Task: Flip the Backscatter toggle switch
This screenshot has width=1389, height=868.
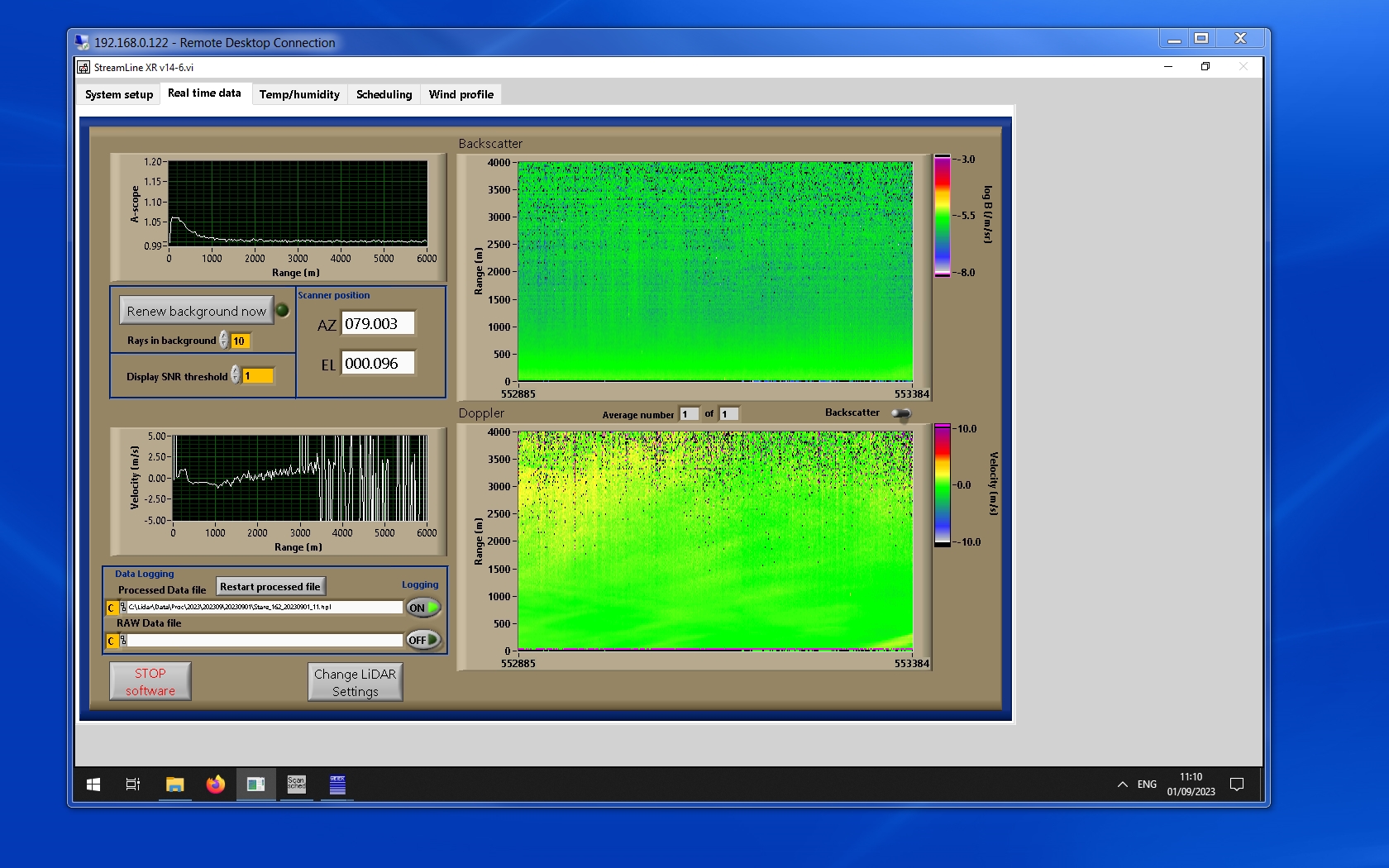Action: click(x=901, y=413)
